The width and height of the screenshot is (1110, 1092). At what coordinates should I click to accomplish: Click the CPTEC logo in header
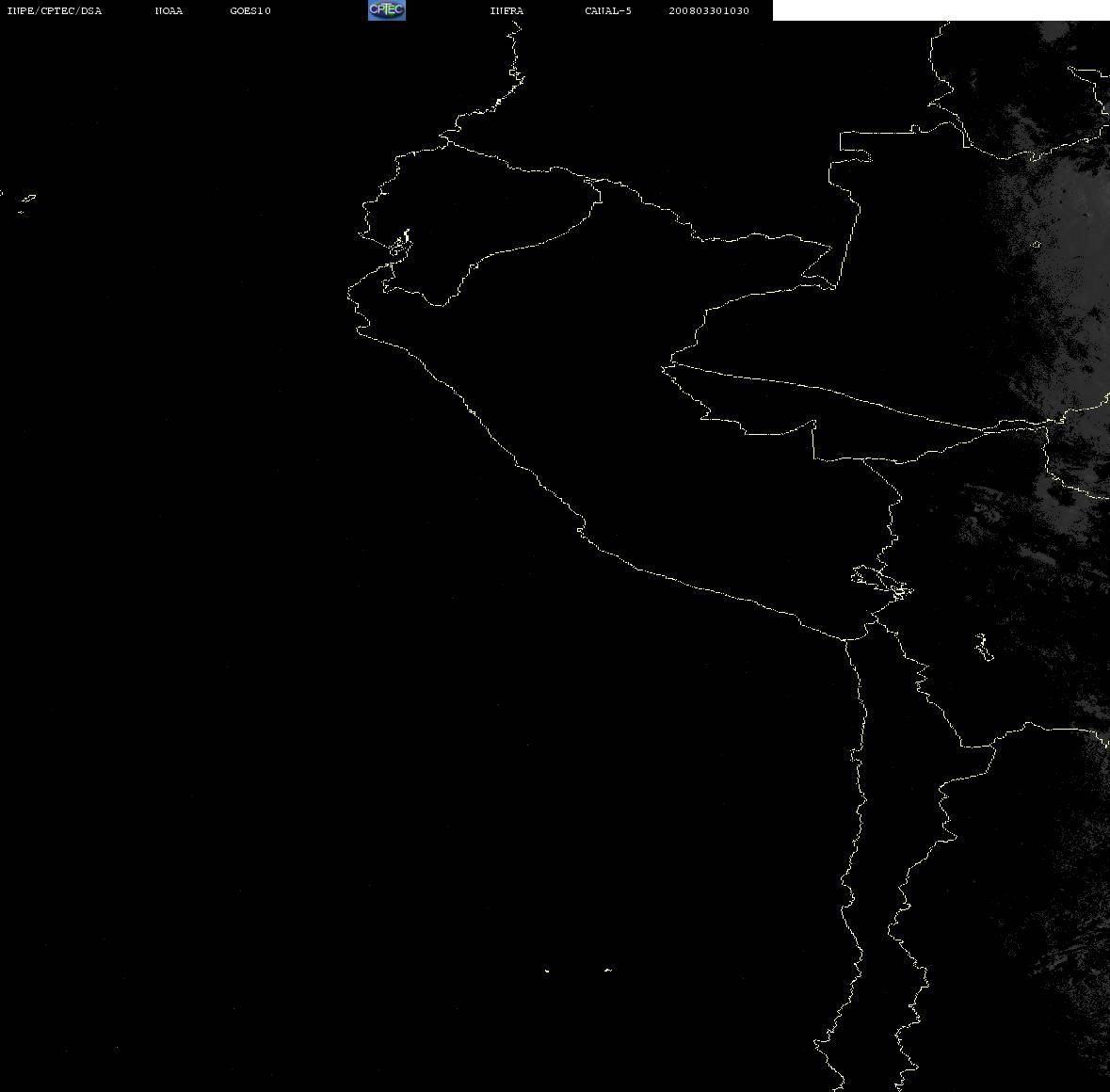click(387, 10)
